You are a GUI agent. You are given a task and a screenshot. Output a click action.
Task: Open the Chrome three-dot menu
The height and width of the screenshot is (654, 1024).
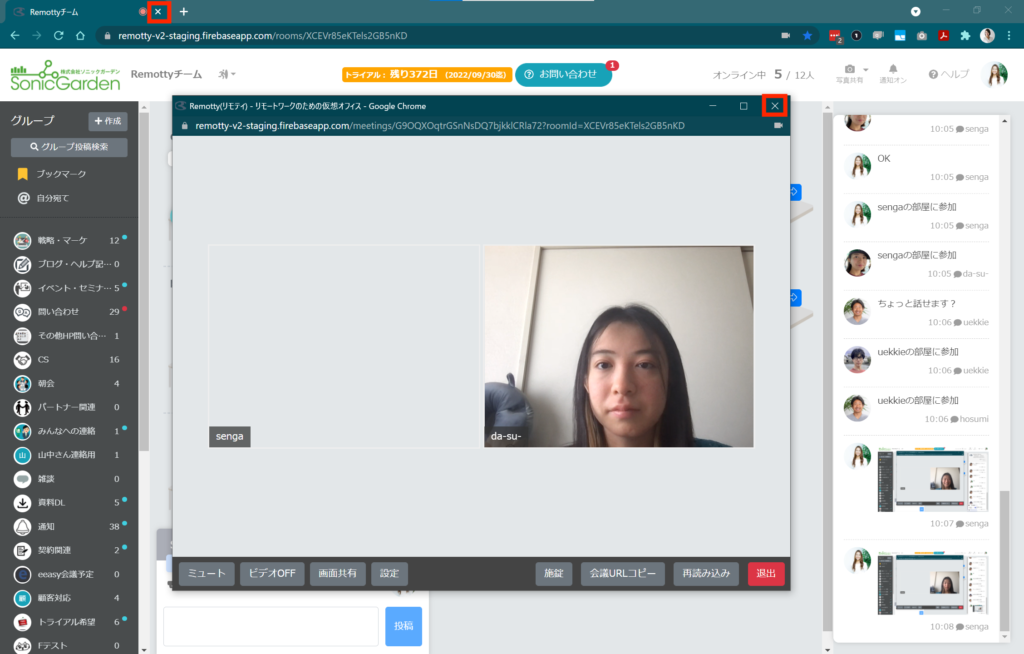(1009, 36)
